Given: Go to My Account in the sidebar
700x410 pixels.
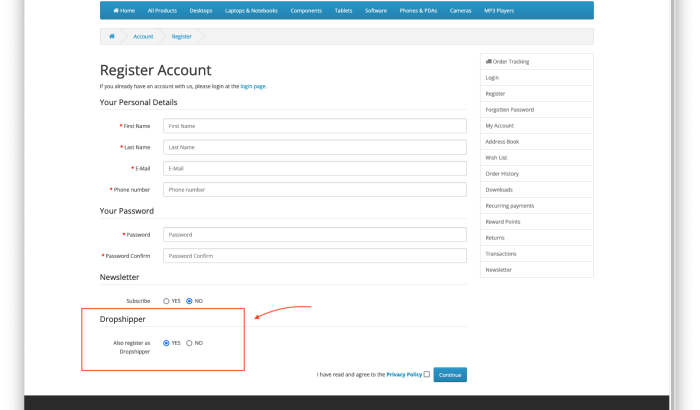Looking at the screenshot, I should 537,126.
